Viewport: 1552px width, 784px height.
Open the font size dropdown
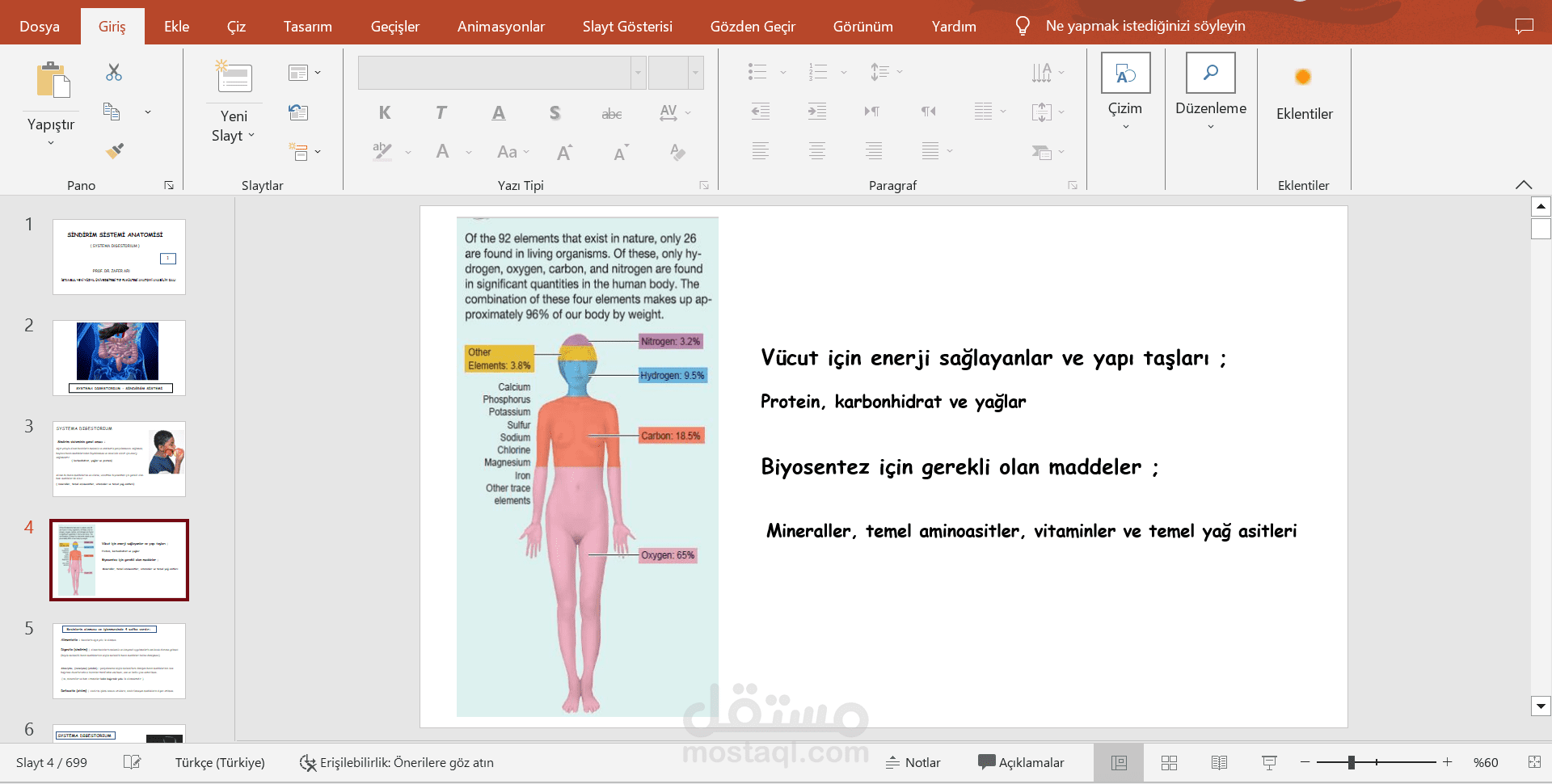tap(695, 73)
